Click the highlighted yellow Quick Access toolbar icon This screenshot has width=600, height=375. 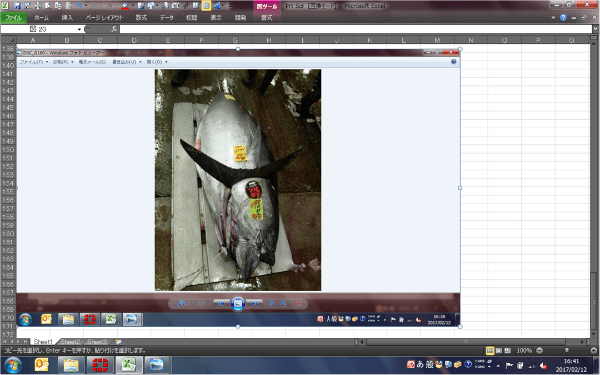click(x=206, y=6)
